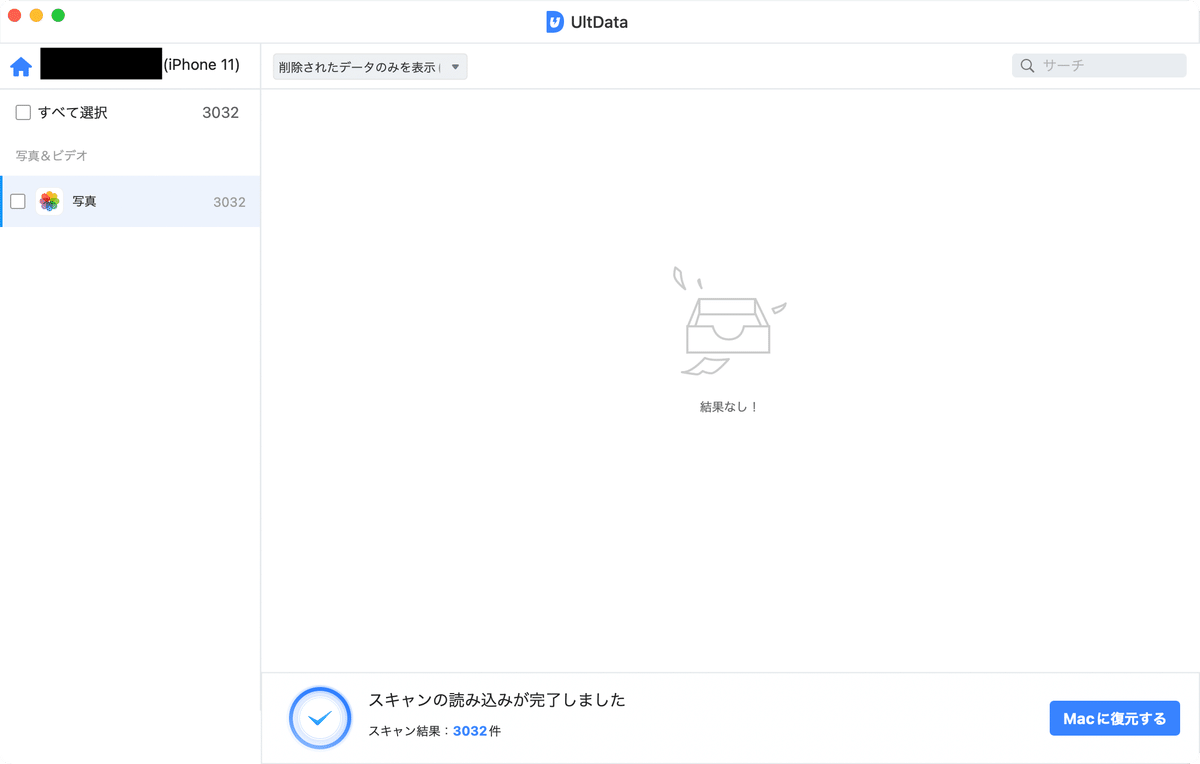The image size is (1200, 764).
Task: Click the search magnifier icon
Action: click(1027, 65)
